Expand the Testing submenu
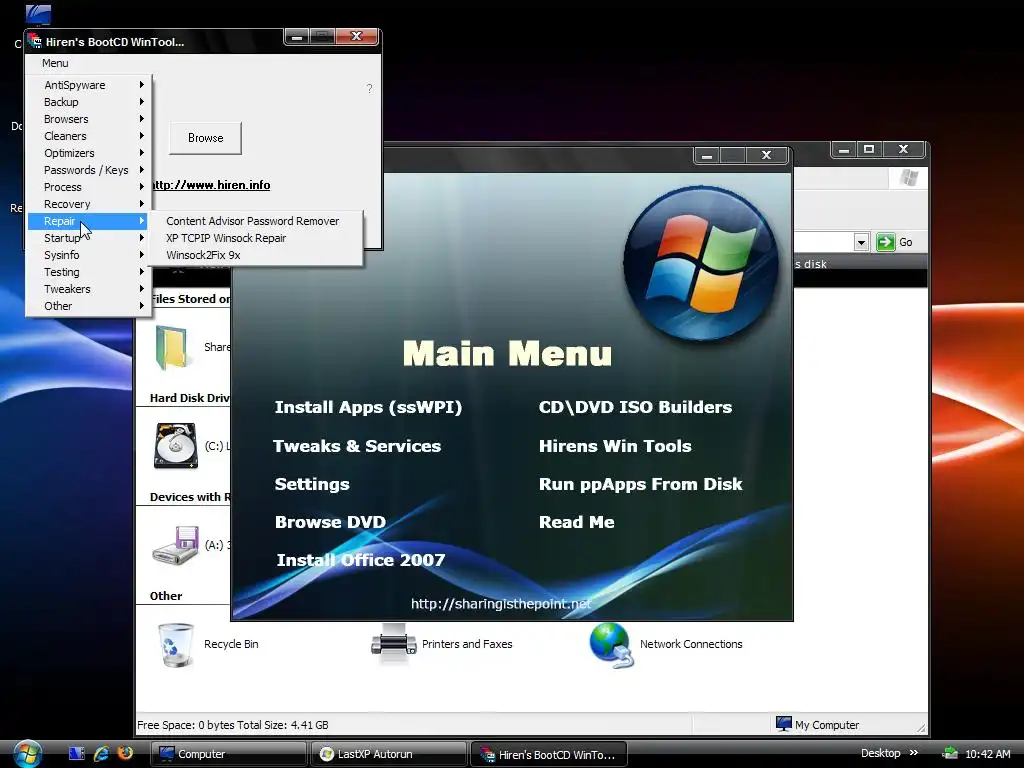This screenshot has width=1024, height=768. [87, 272]
